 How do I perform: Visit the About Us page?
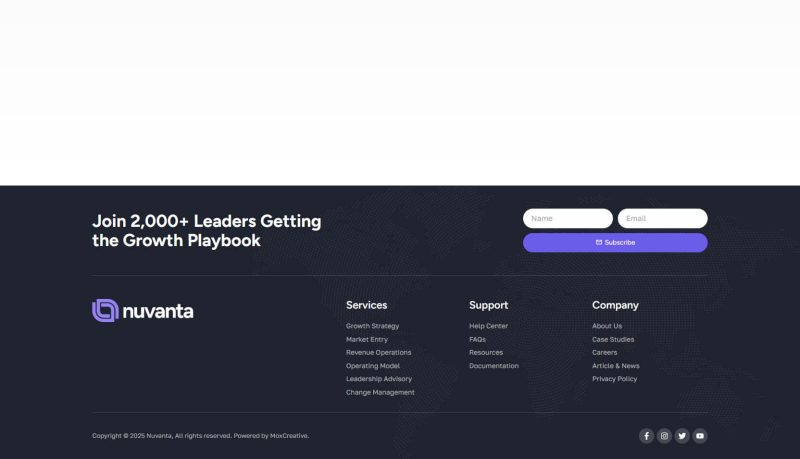(607, 326)
